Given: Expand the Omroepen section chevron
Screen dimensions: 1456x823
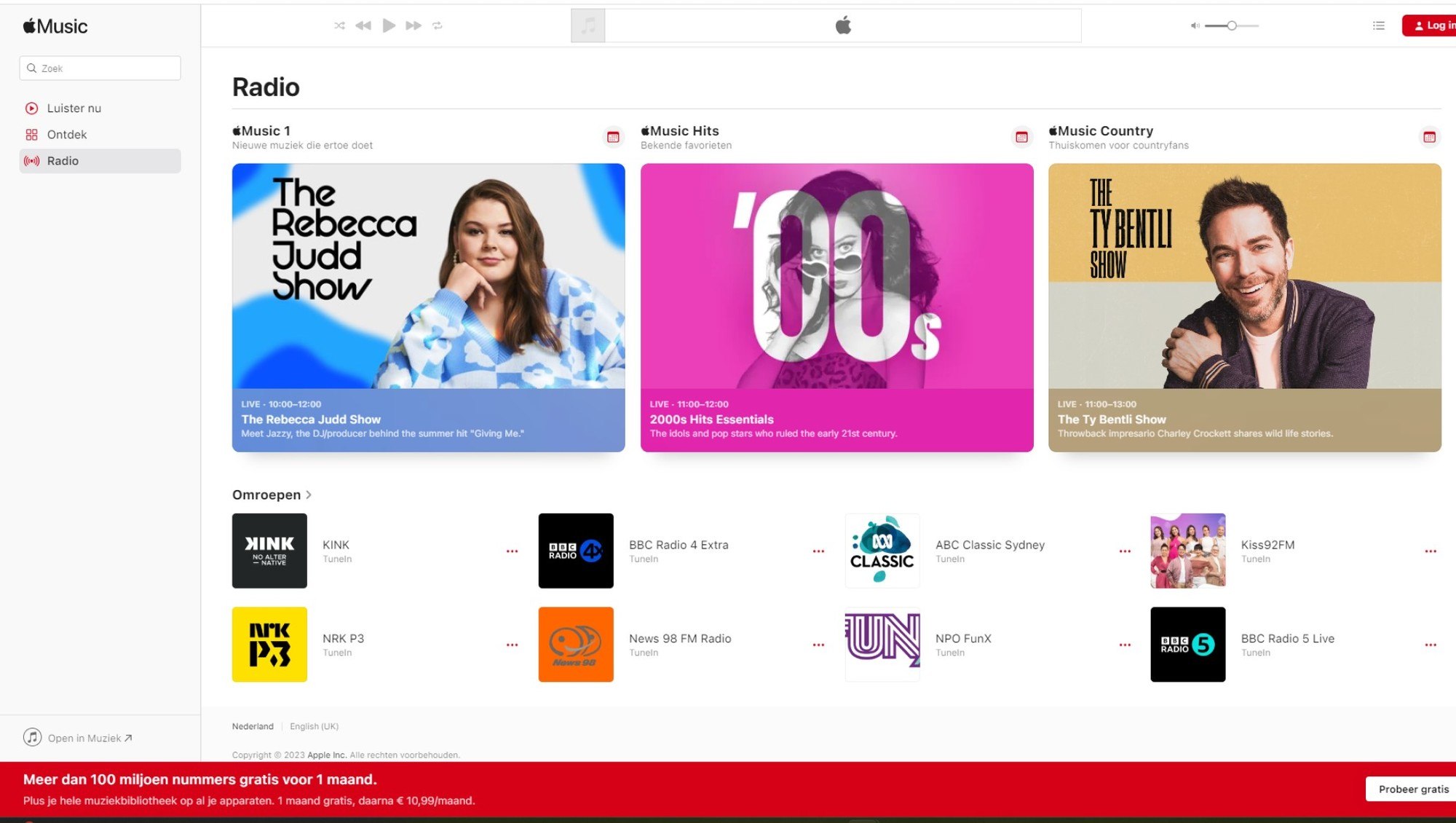Looking at the screenshot, I should [309, 495].
